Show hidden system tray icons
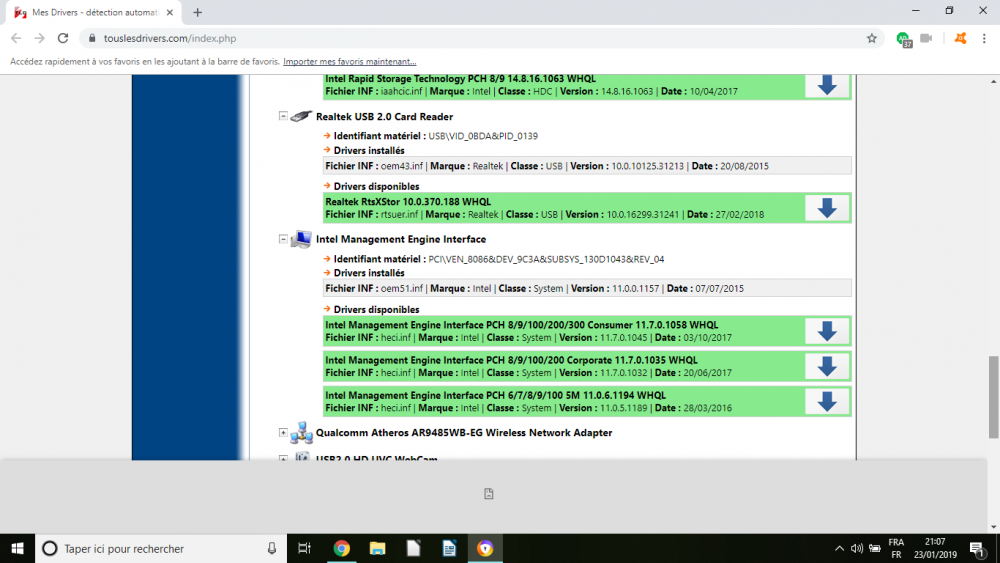Image resolution: width=1000 pixels, height=563 pixels. (x=839, y=548)
